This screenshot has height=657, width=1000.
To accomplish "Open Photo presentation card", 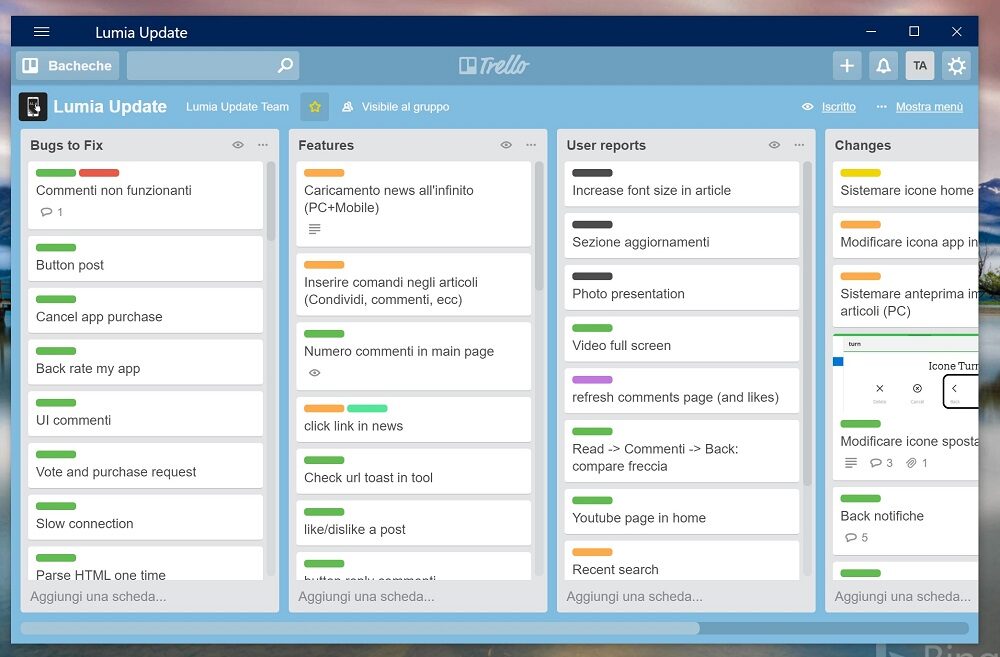I will click(x=682, y=287).
